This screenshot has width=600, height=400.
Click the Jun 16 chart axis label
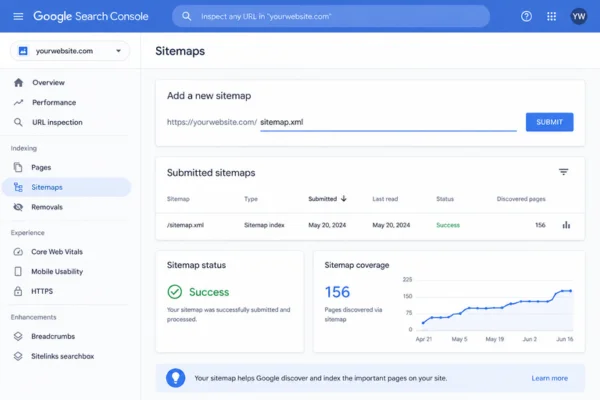tap(564, 339)
